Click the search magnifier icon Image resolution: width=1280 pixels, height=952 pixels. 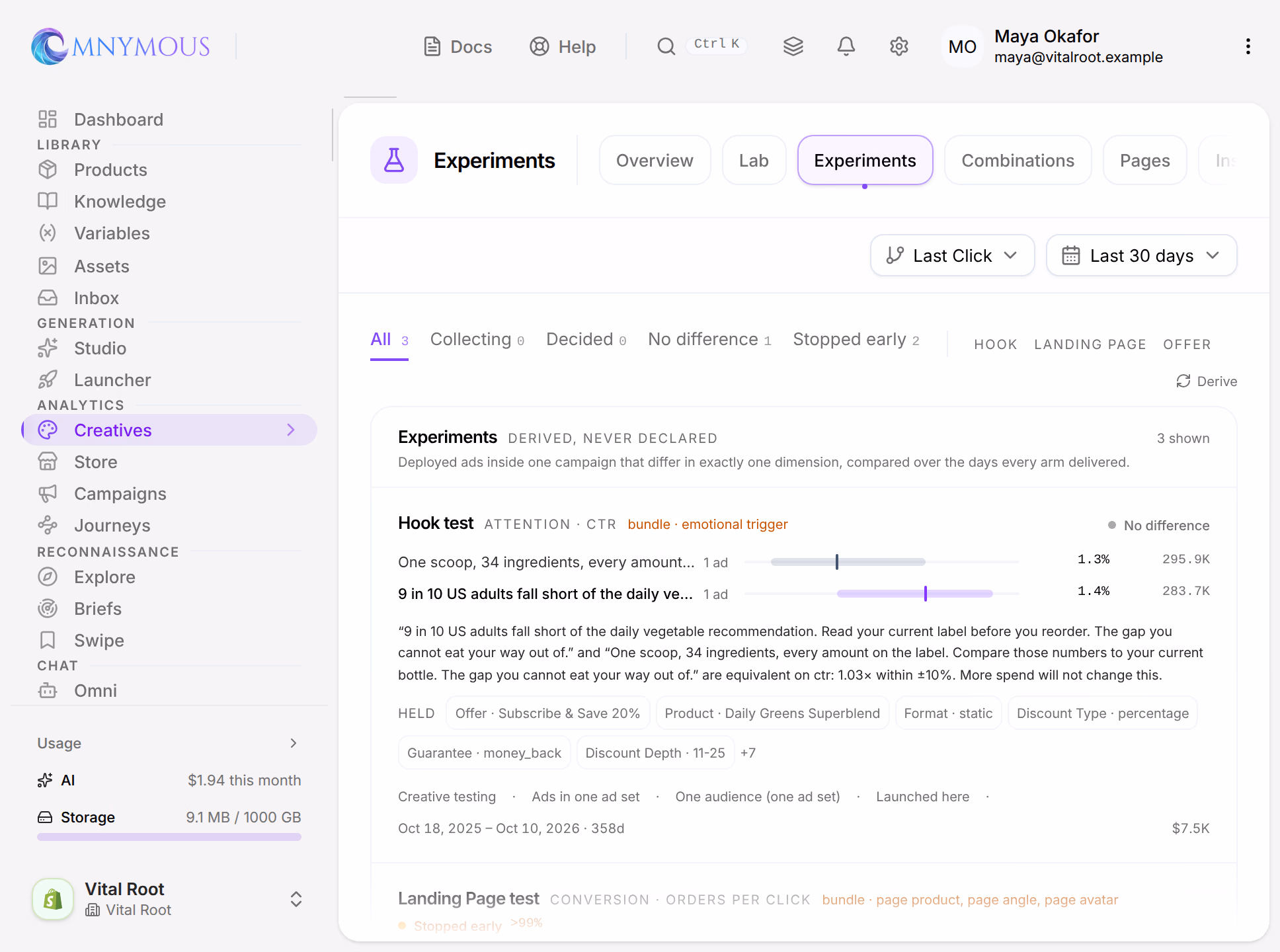(666, 46)
